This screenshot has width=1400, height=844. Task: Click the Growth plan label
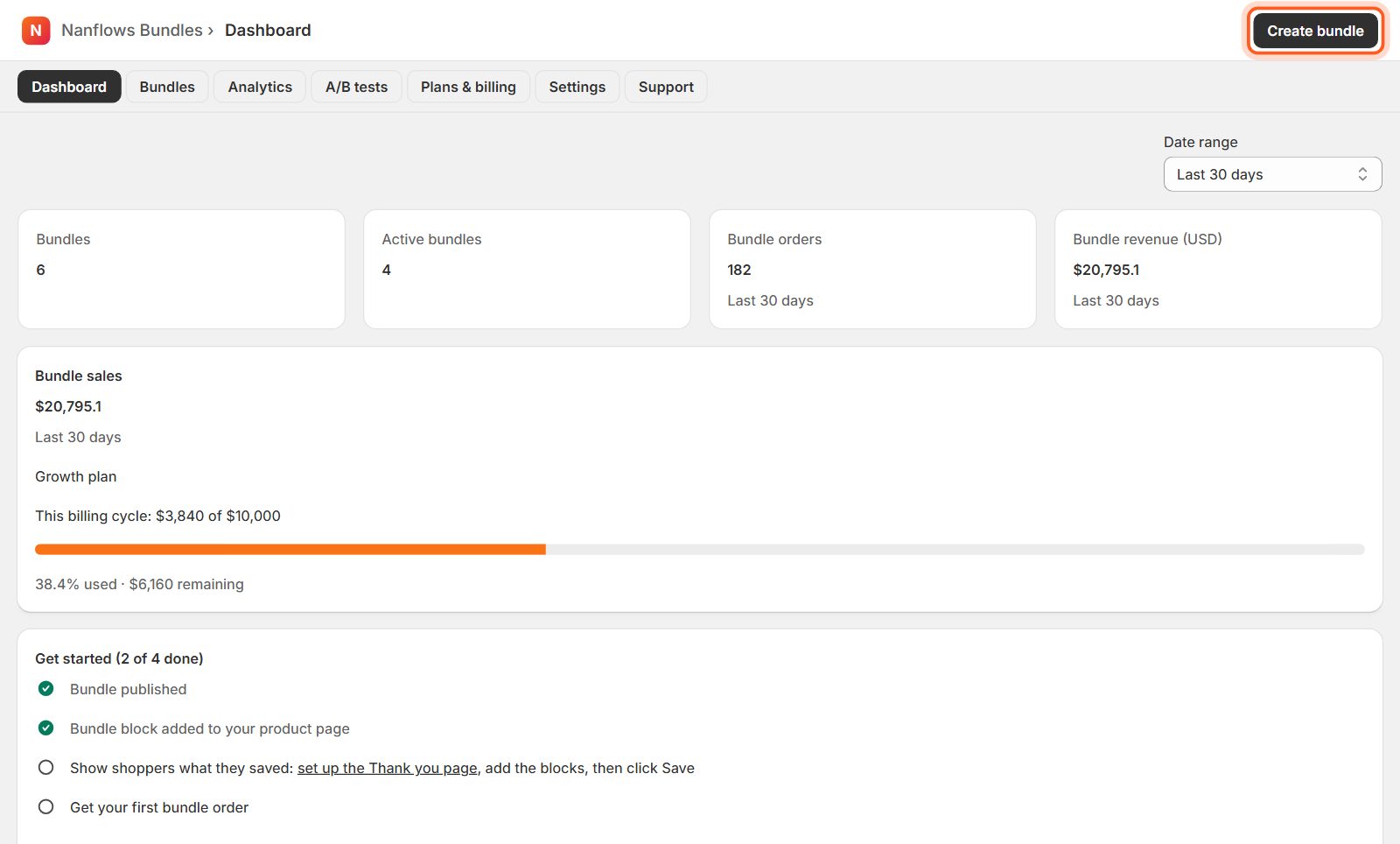(76, 476)
